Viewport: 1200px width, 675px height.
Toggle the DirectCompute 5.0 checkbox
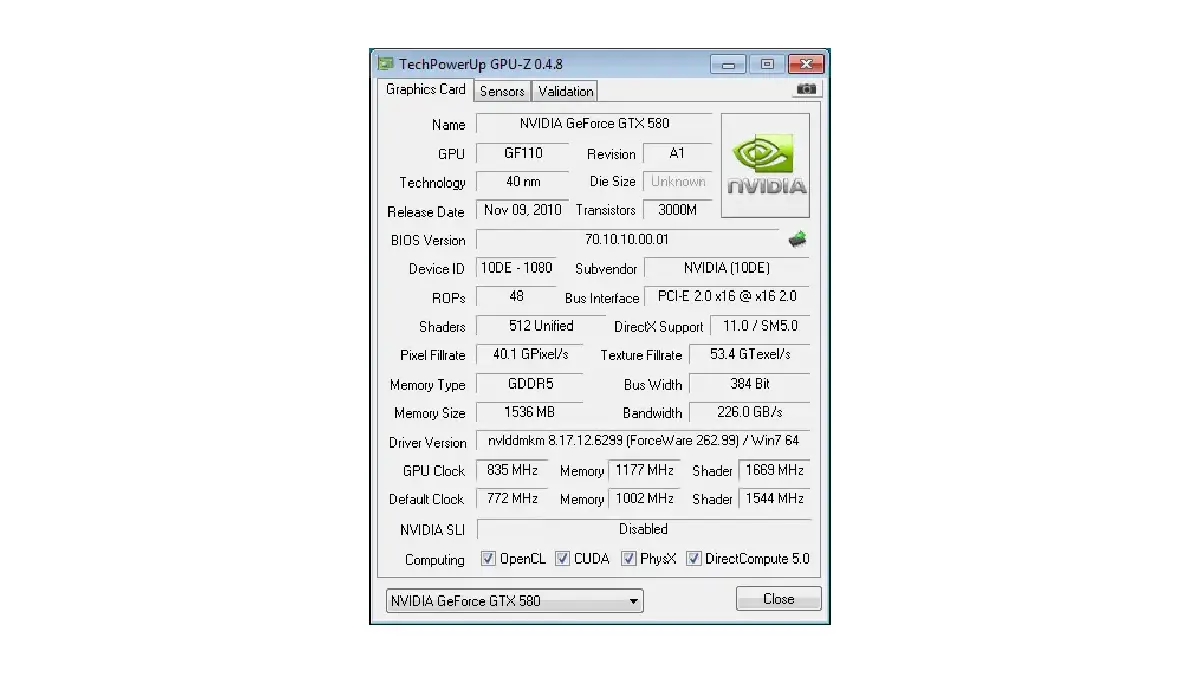pos(694,559)
